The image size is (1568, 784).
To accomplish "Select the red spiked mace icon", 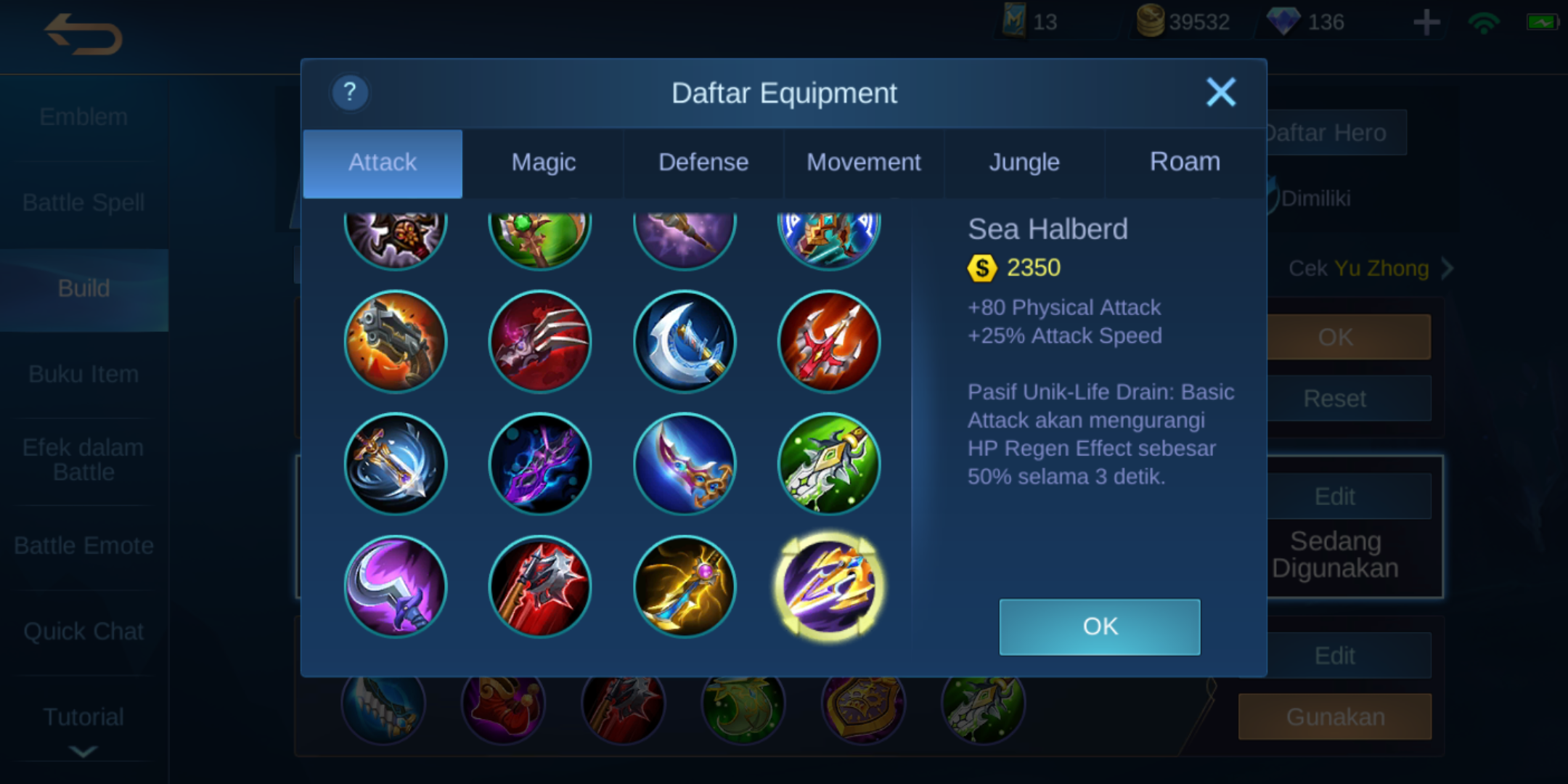I will (540, 587).
